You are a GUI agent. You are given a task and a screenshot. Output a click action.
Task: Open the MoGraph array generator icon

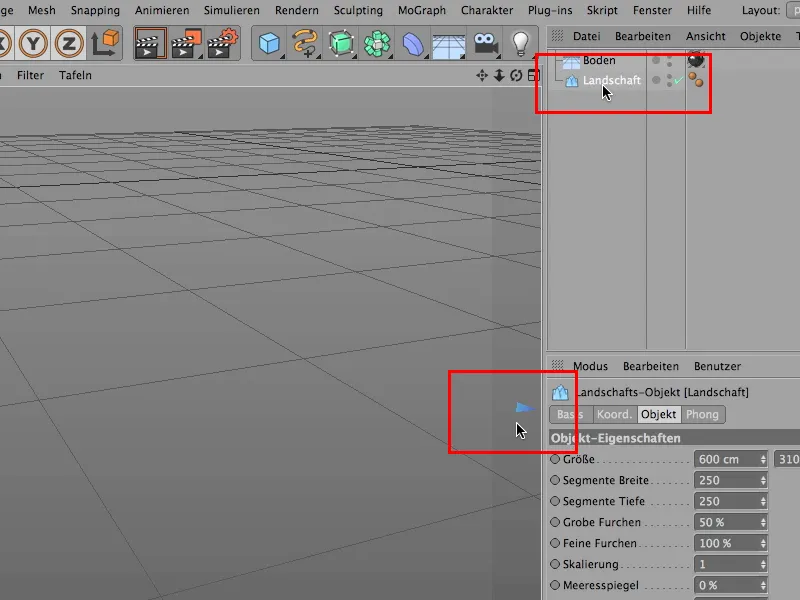pyautogui.click(x=377, y=43)
